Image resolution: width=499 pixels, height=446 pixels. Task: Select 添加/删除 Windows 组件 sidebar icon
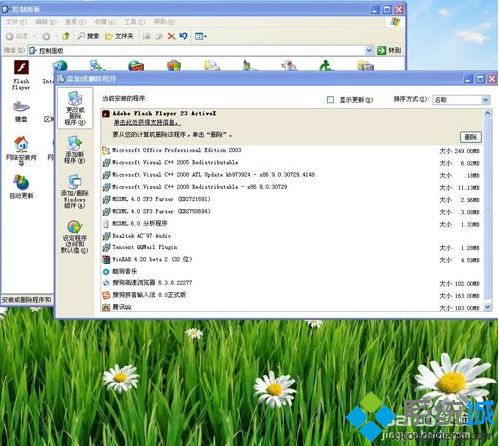(x=74, y=191)
